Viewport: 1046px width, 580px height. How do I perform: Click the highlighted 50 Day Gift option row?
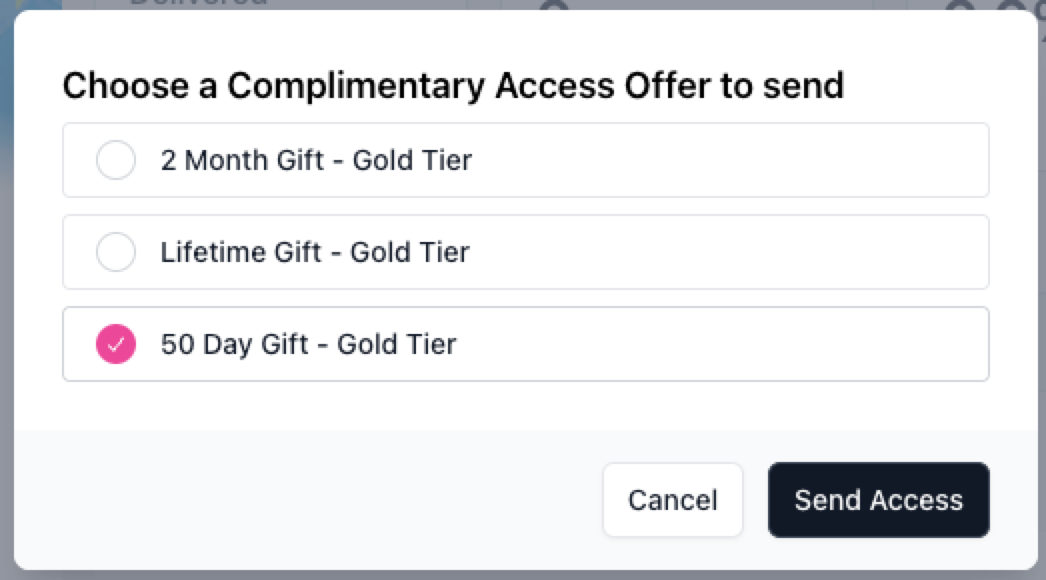coord(700,344)
